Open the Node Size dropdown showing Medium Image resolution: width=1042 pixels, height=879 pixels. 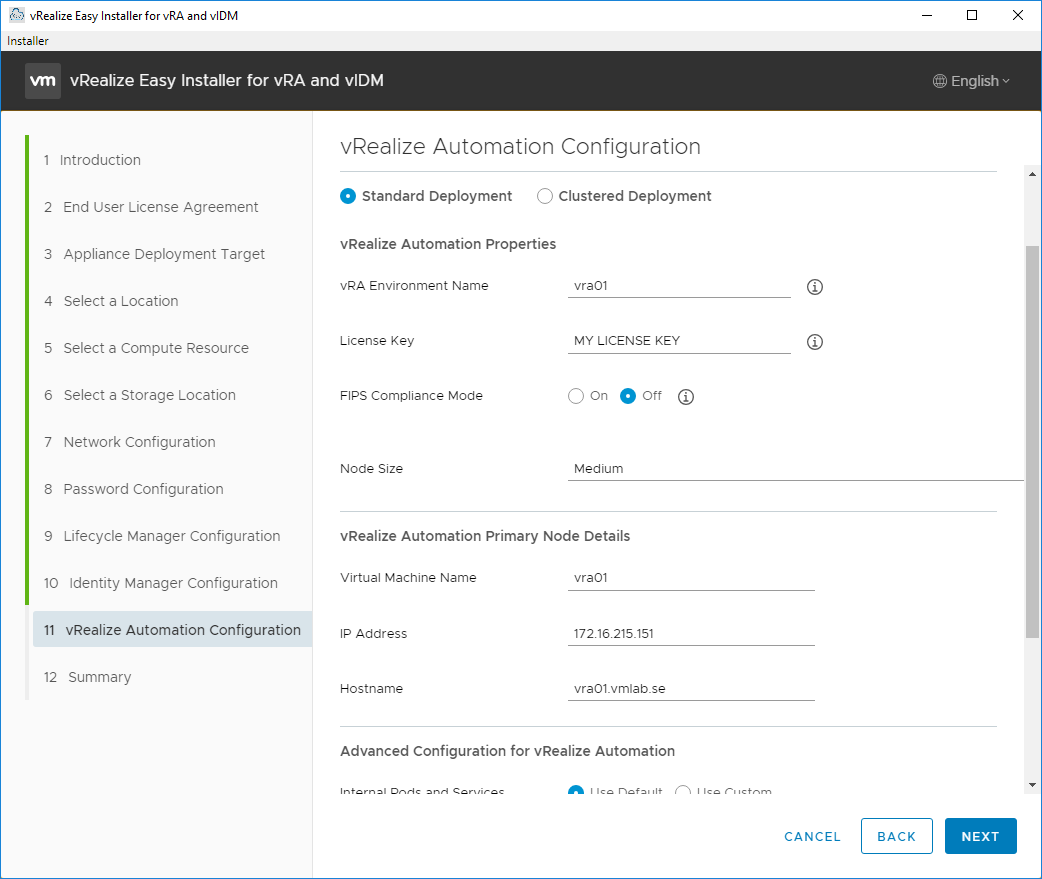click(x=795, y=468)
